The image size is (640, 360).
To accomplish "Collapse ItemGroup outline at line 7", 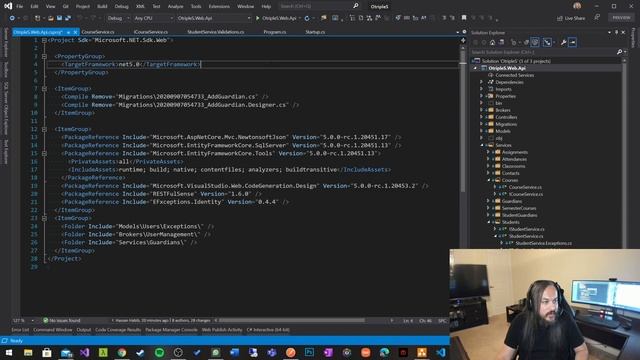I will [44, 89].
